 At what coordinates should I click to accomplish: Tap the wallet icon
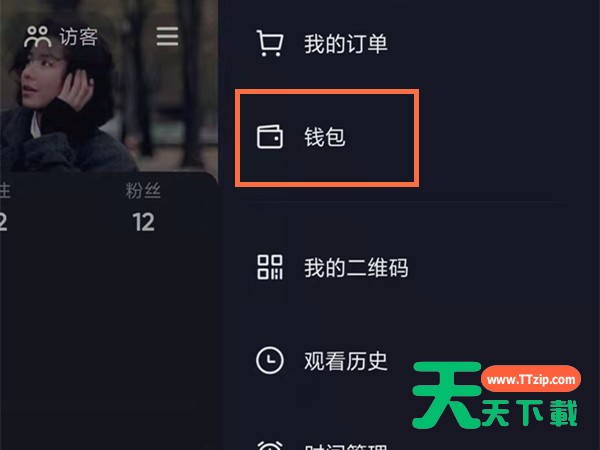point(270,137)
